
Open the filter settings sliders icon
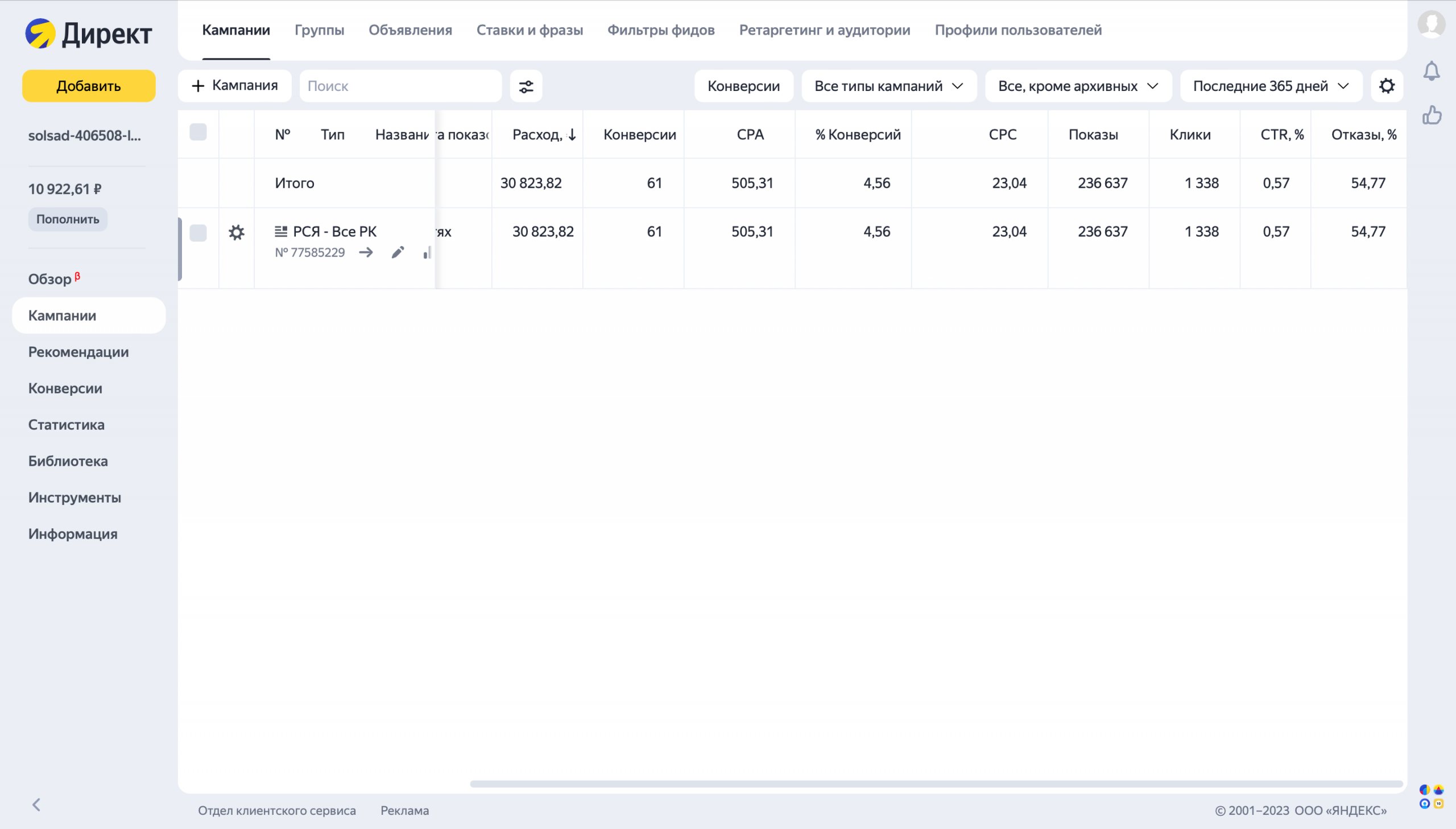[526, 86]
